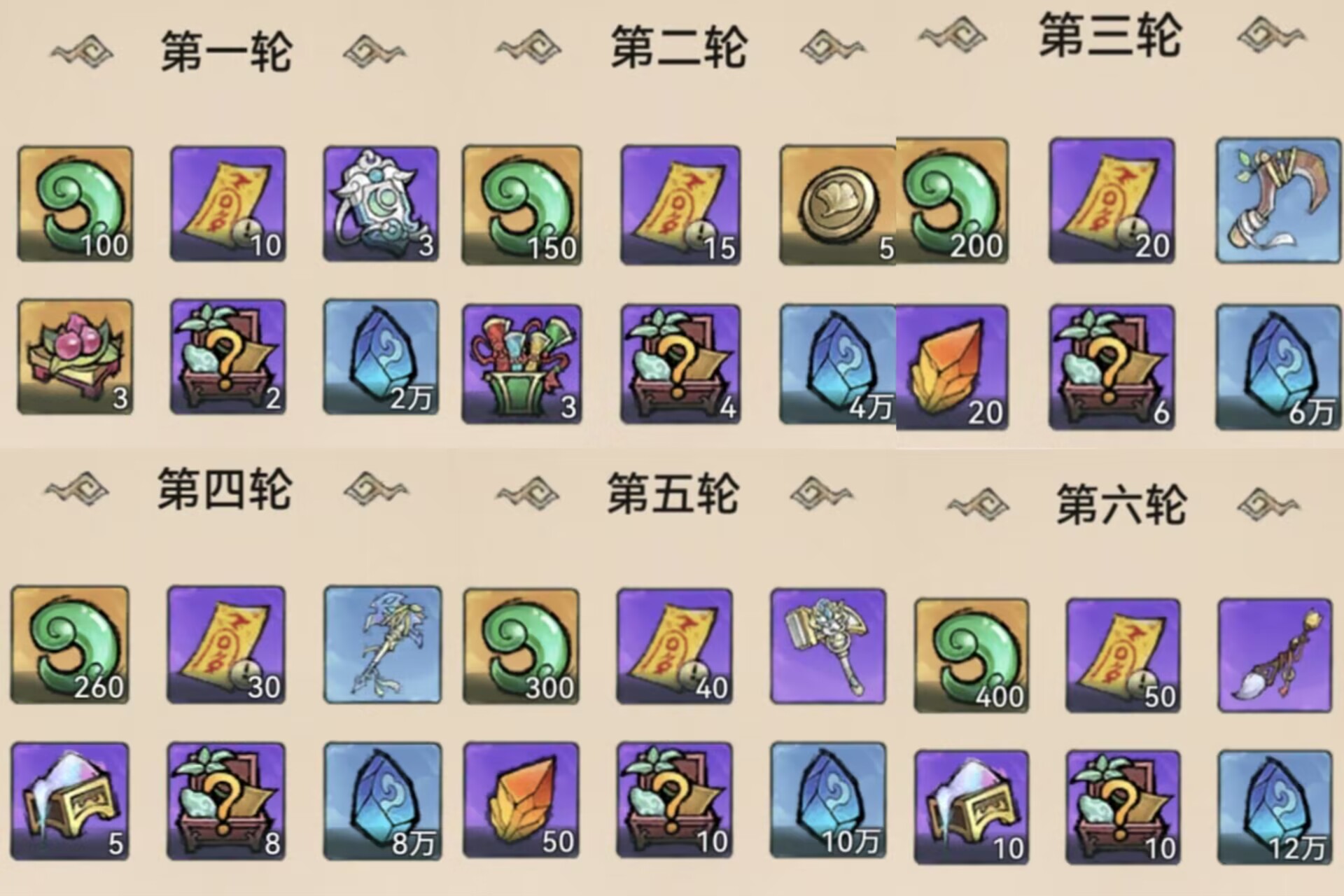This screenshot has width=1344, height=896.
Task: Click the frosted gold chest with quantity 5
Action: [x=70, y=801]
